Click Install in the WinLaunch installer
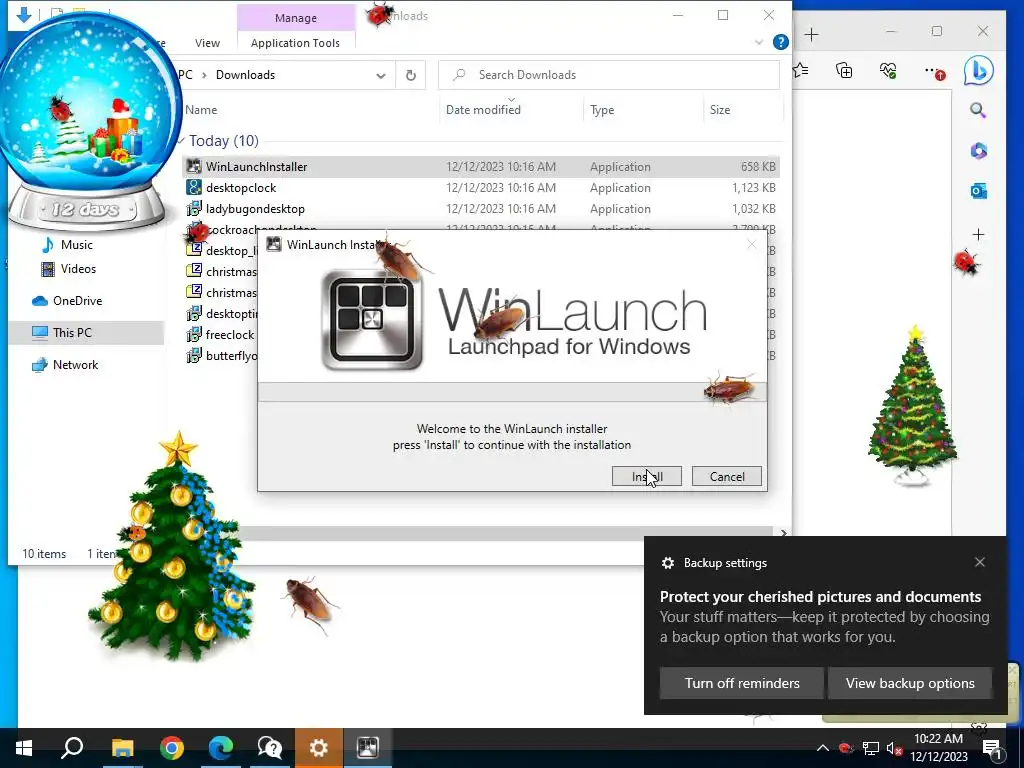1024x768 pixels. tap(647, 476)
